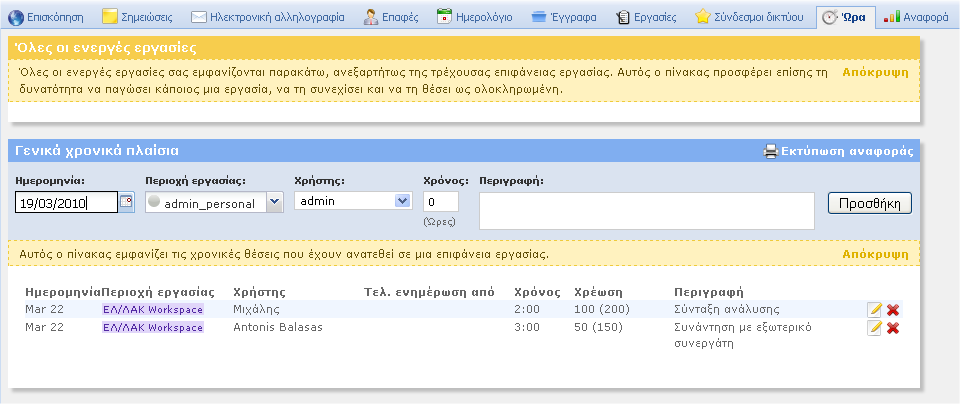Open the Χρήστης user dropdown
This screenshot has width=960, height=404.
coord(402,201)
